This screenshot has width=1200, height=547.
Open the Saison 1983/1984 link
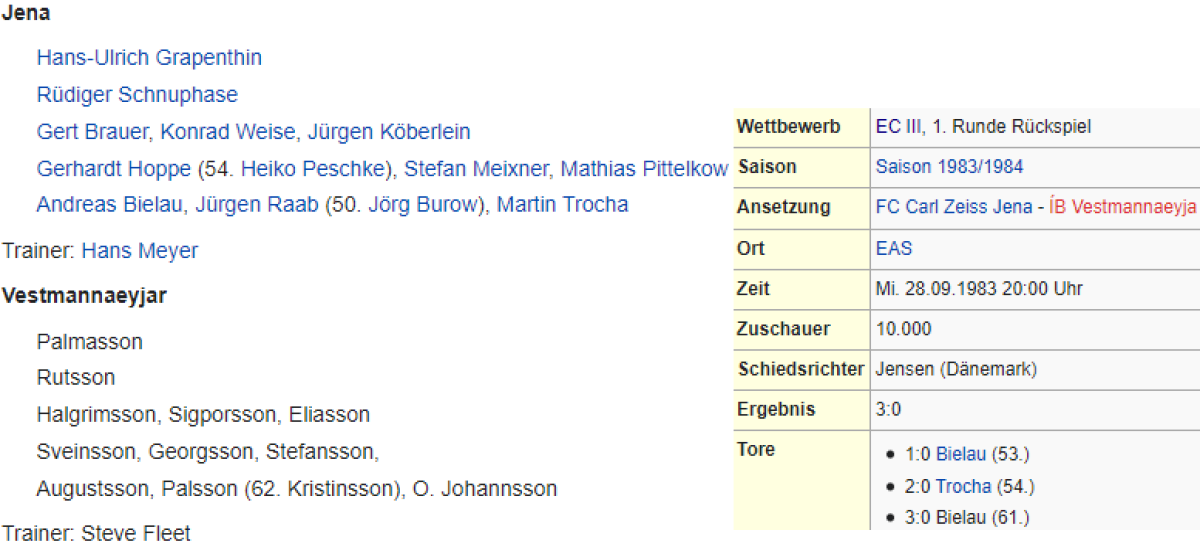pos(949,167)
